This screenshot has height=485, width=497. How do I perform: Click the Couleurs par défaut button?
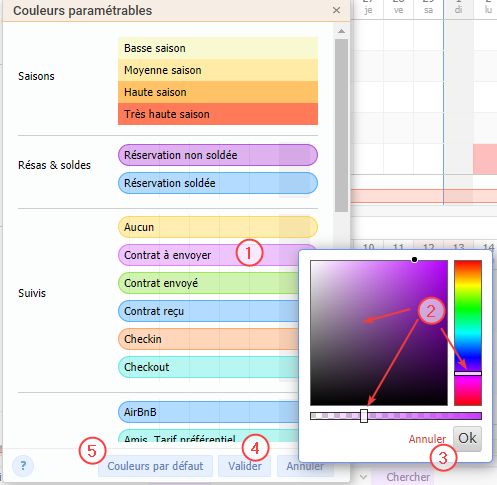pyautogui.click(x=155, y=466)
